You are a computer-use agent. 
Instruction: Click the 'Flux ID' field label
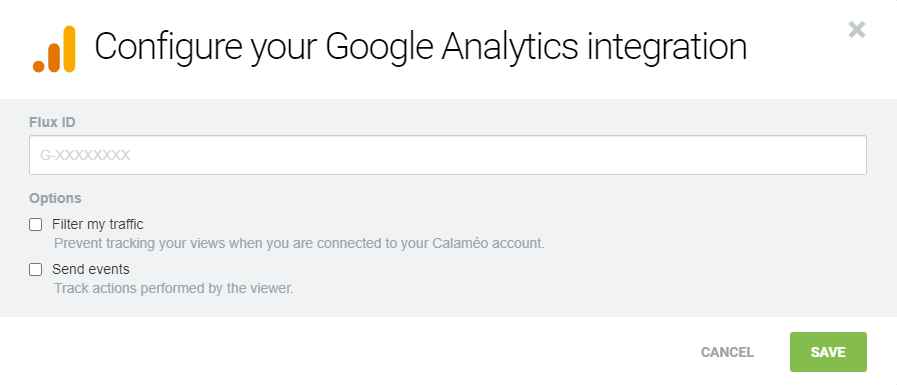(x=53, y=122)
